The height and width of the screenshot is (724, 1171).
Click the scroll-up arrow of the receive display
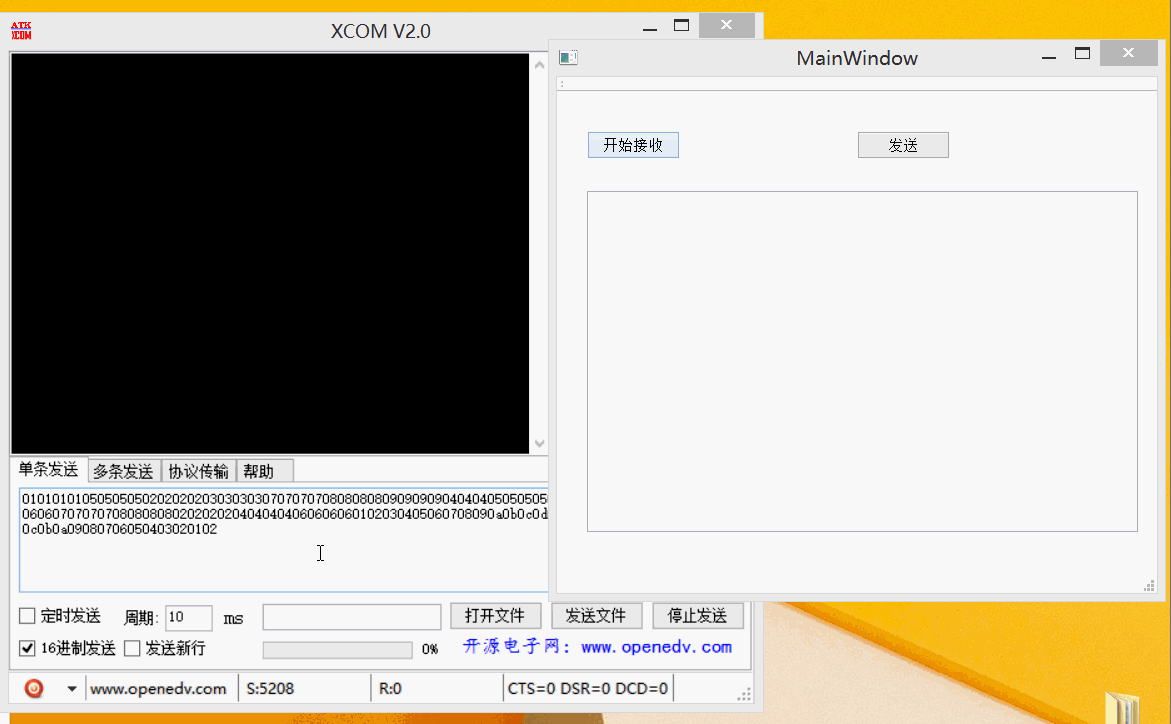pos(539,62)
